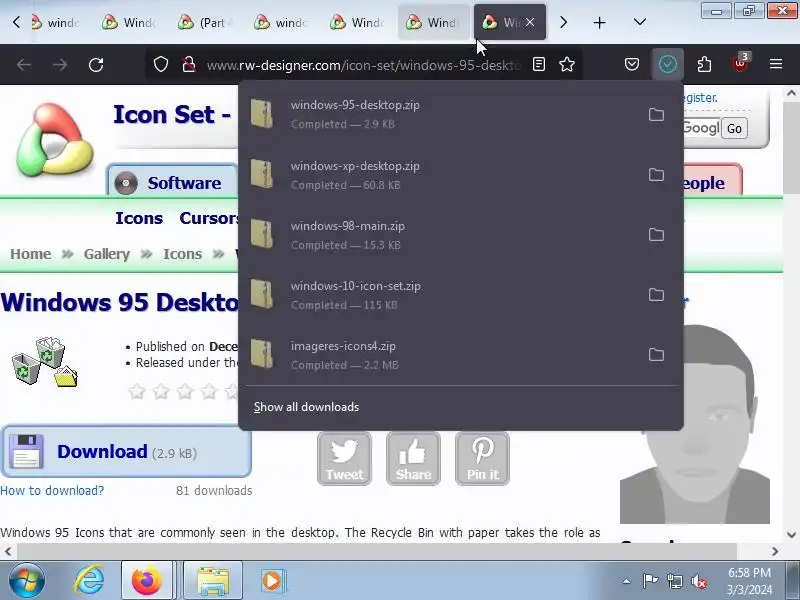Click the Pin it button
The image size is (800, 600).
tap(482, 458)
